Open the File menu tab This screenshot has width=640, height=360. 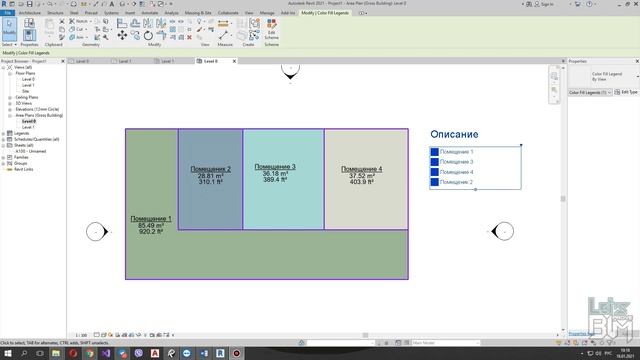8,13
